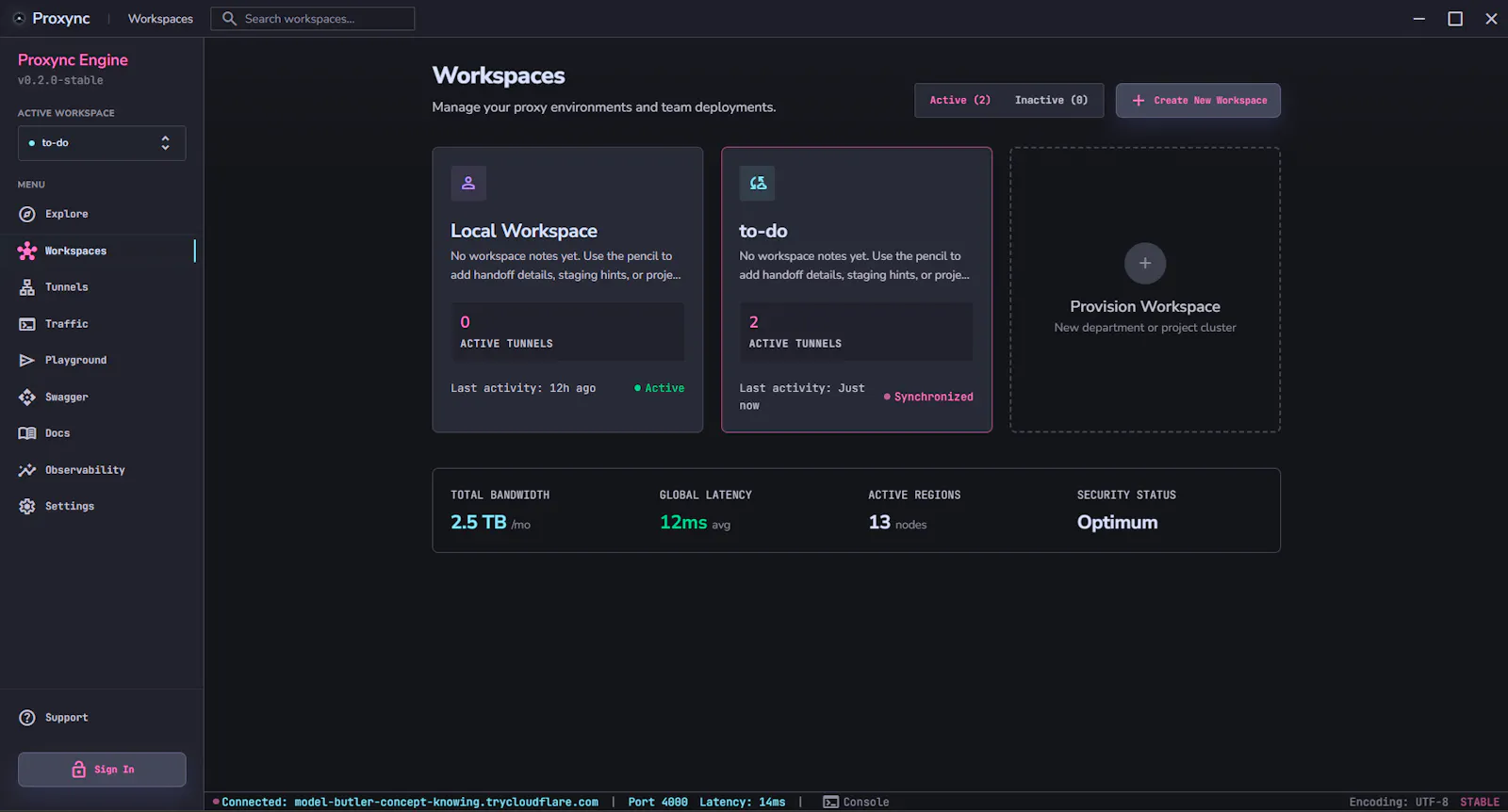Show Inactive (0) workspaces
The image size is (1508, 812).
click(x=1051, y=100)
